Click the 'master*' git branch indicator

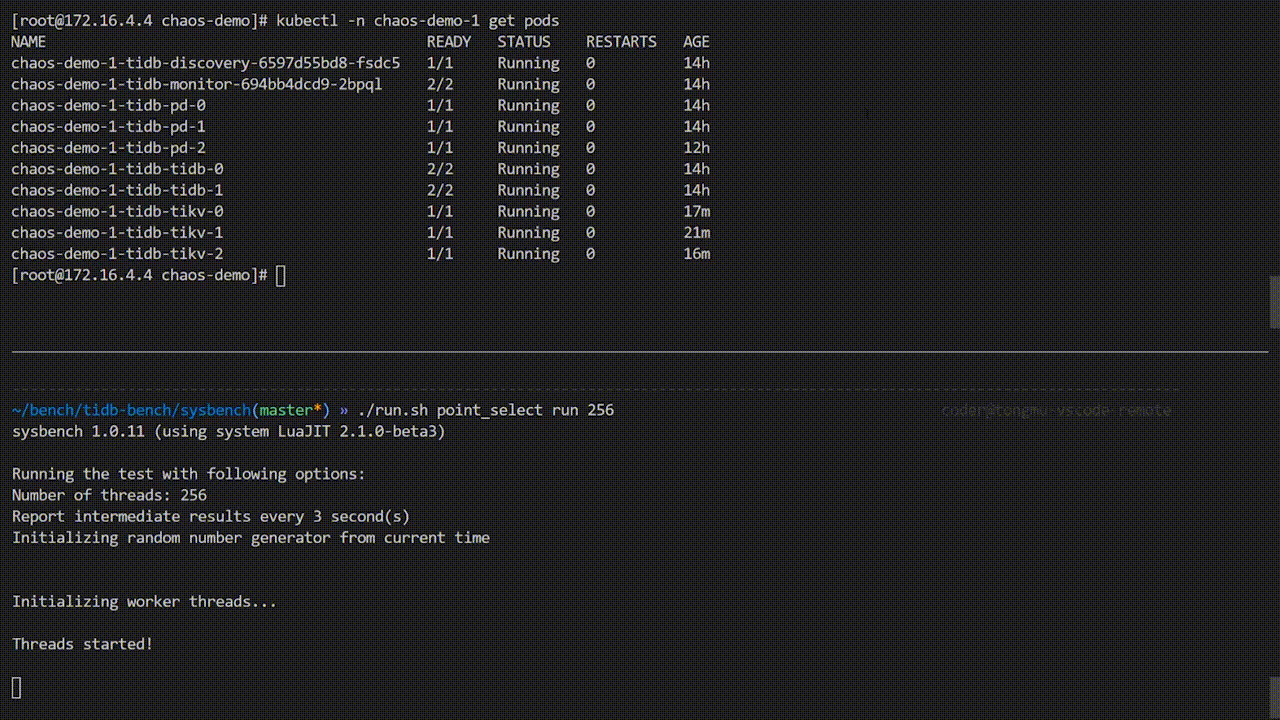tap(290, 410)
